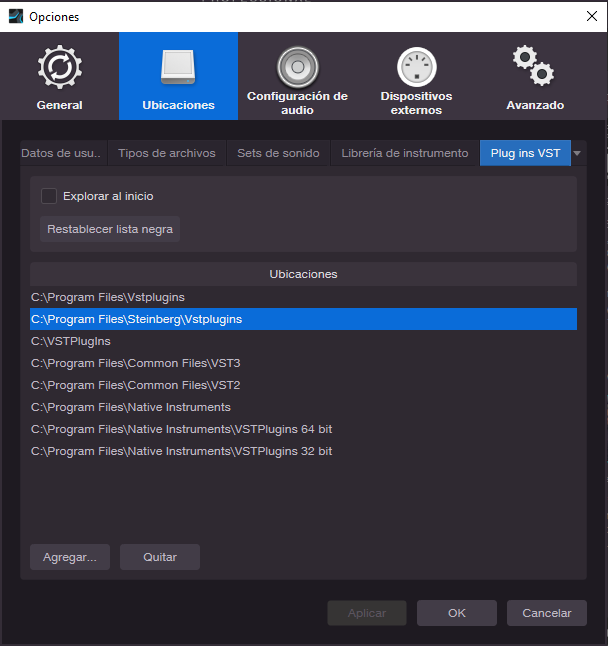Confirm with the OK button
The image size is (608, 646).
click(x=457, y=613)
